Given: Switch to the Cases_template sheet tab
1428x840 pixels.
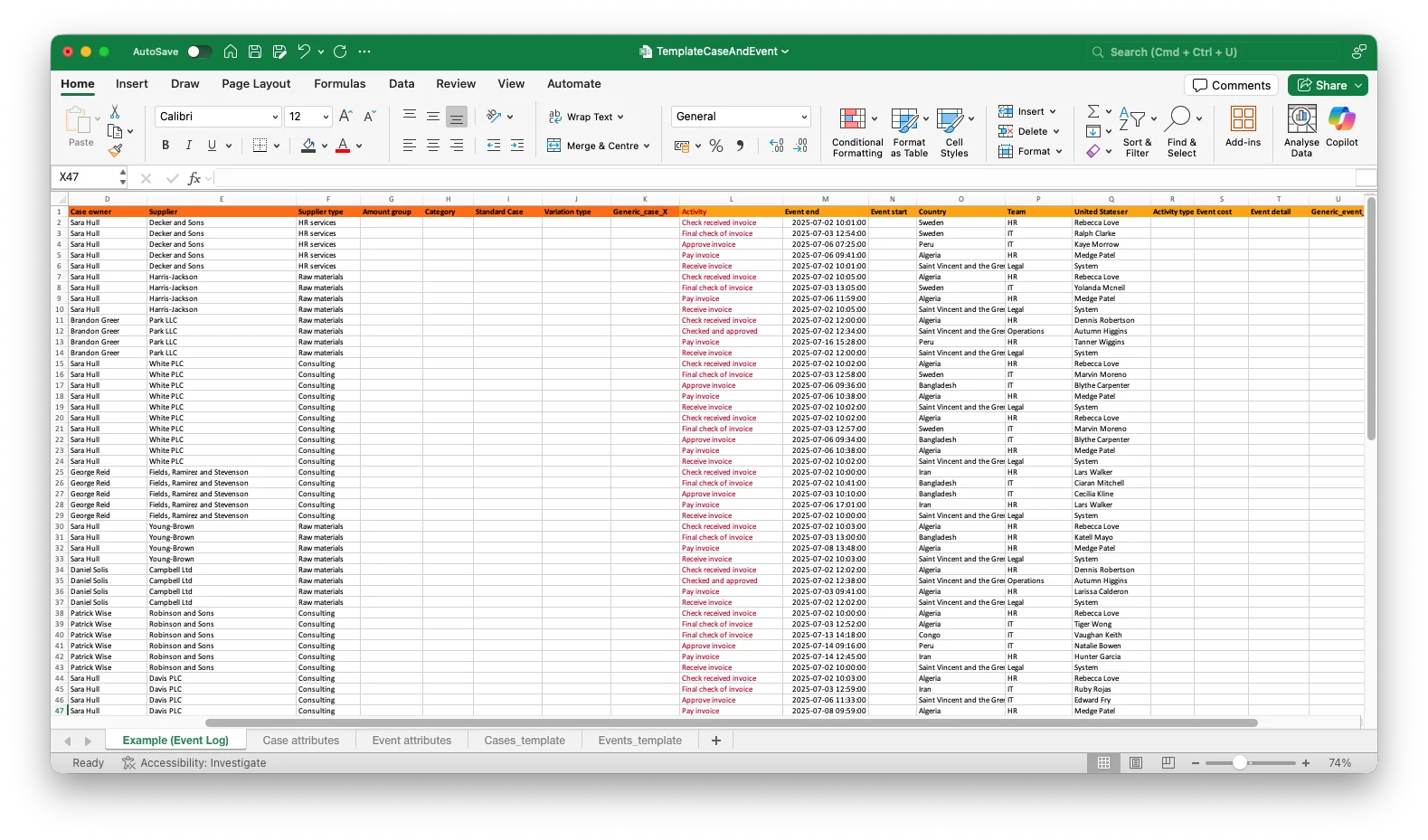Looking at the screenshot, I should [x=525, y=741].
